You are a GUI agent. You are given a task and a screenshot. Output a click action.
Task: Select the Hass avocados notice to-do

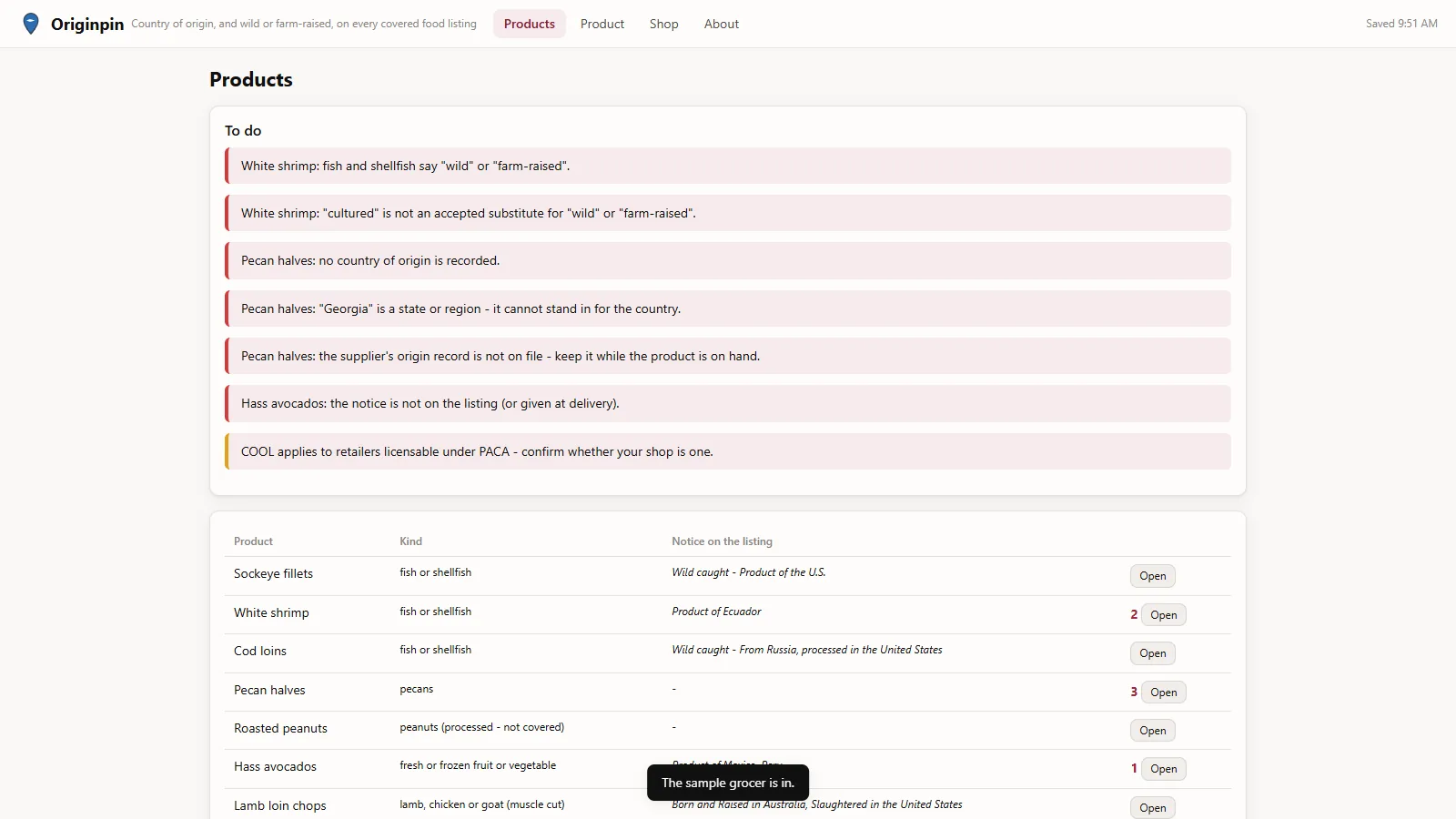click(x=728, y=403)
